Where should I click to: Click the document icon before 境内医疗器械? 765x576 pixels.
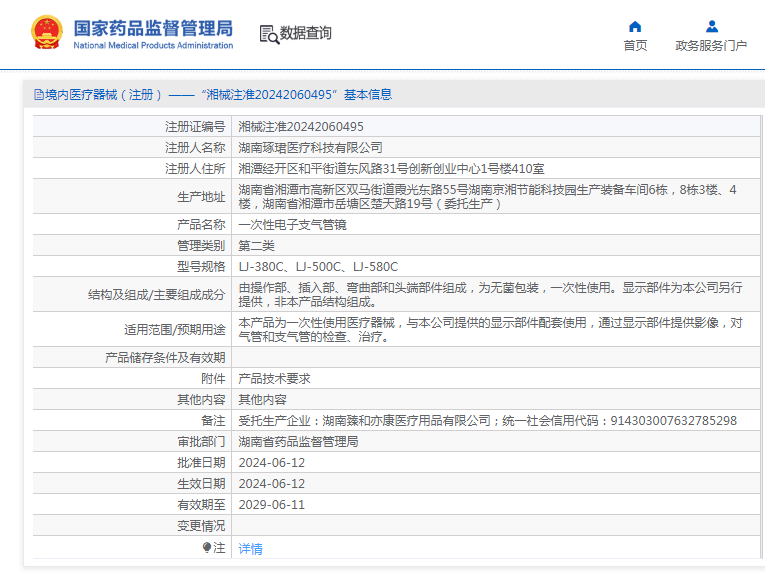tap(39, 95)
